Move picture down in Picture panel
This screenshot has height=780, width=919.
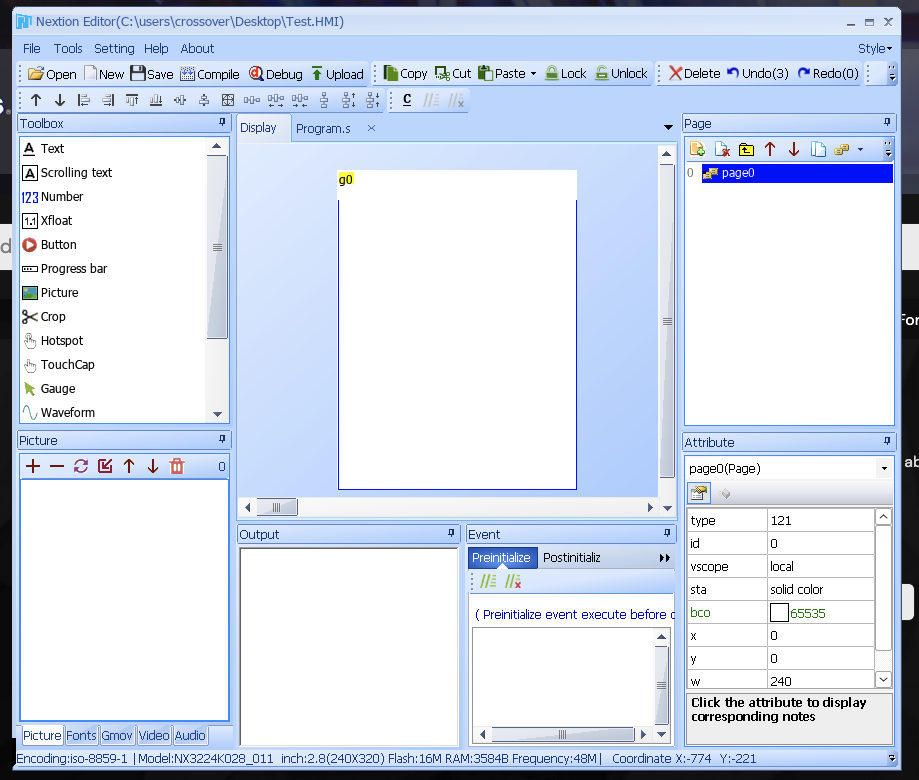coord(153,466)
